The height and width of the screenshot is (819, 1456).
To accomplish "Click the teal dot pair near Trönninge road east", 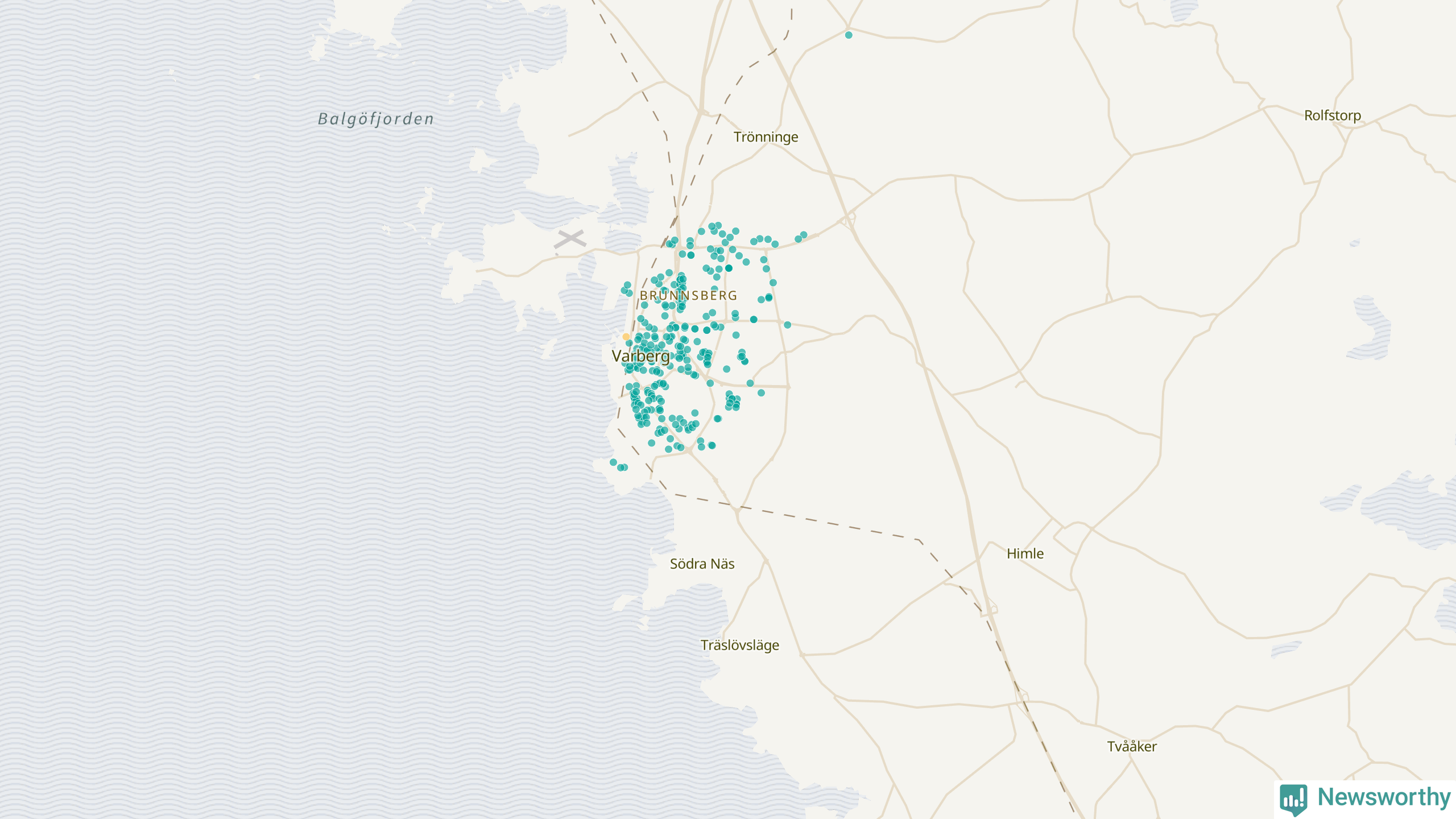I will click(x=801, y=237).
